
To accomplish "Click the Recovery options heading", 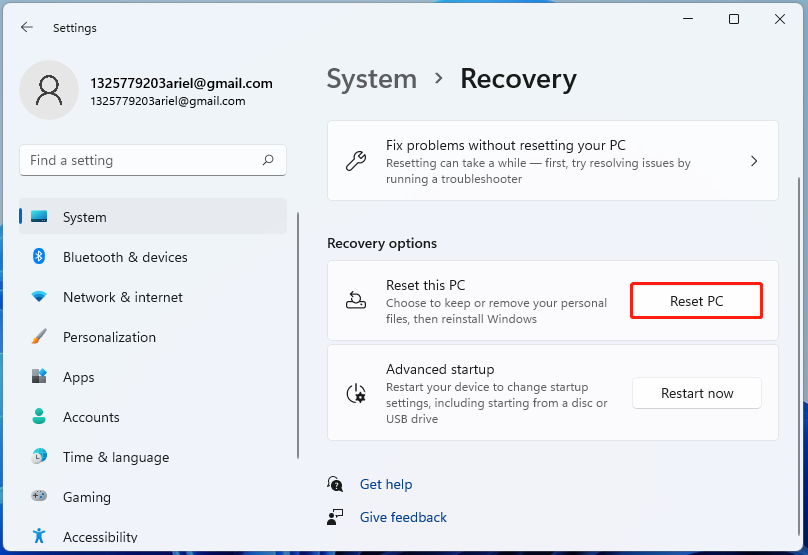I will pos(382,243).
